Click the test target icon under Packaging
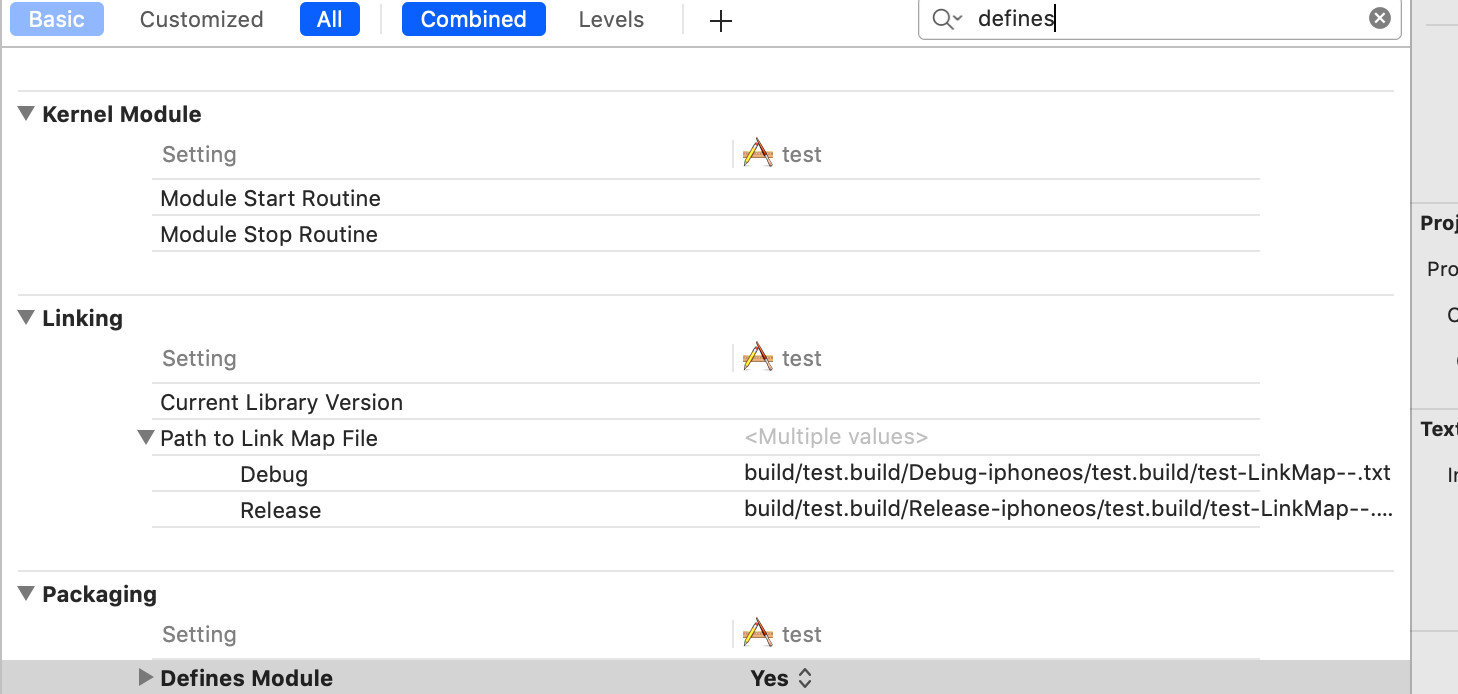Screen dimensions: 1458x694 [758, 634]
